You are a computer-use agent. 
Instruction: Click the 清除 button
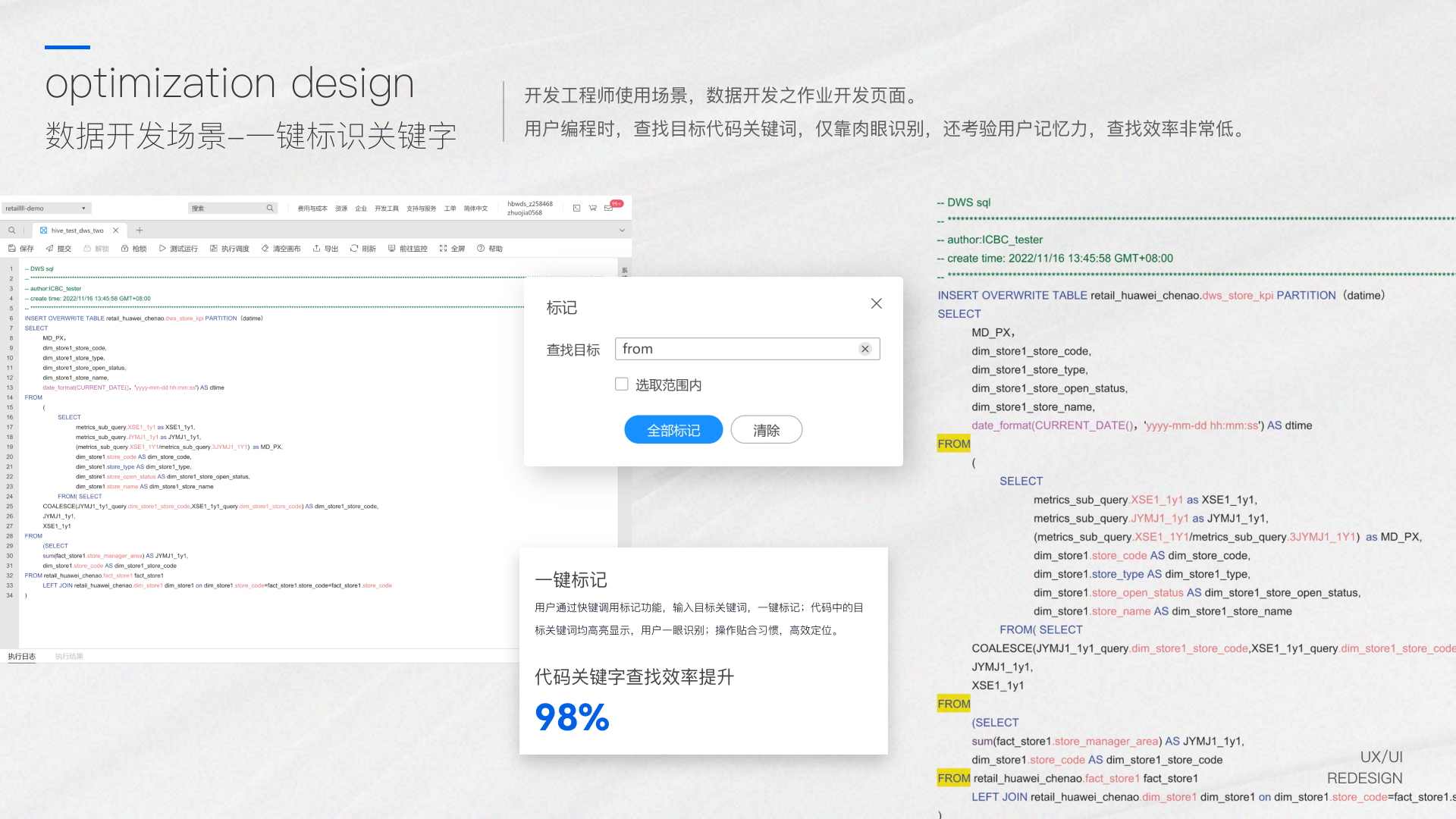pos(766,430)
